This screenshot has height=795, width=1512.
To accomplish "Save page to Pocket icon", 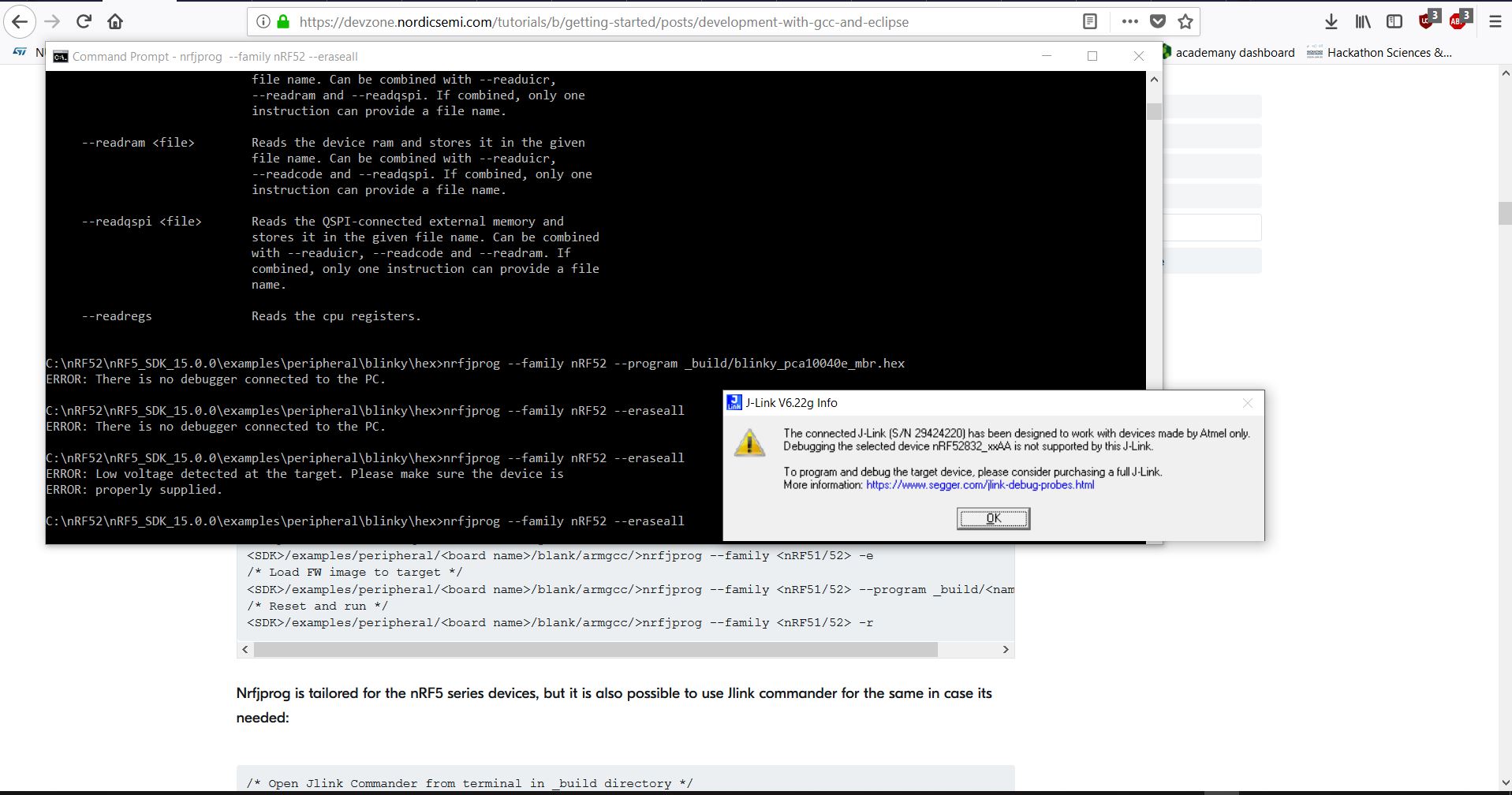I will tap(1158, 22).
